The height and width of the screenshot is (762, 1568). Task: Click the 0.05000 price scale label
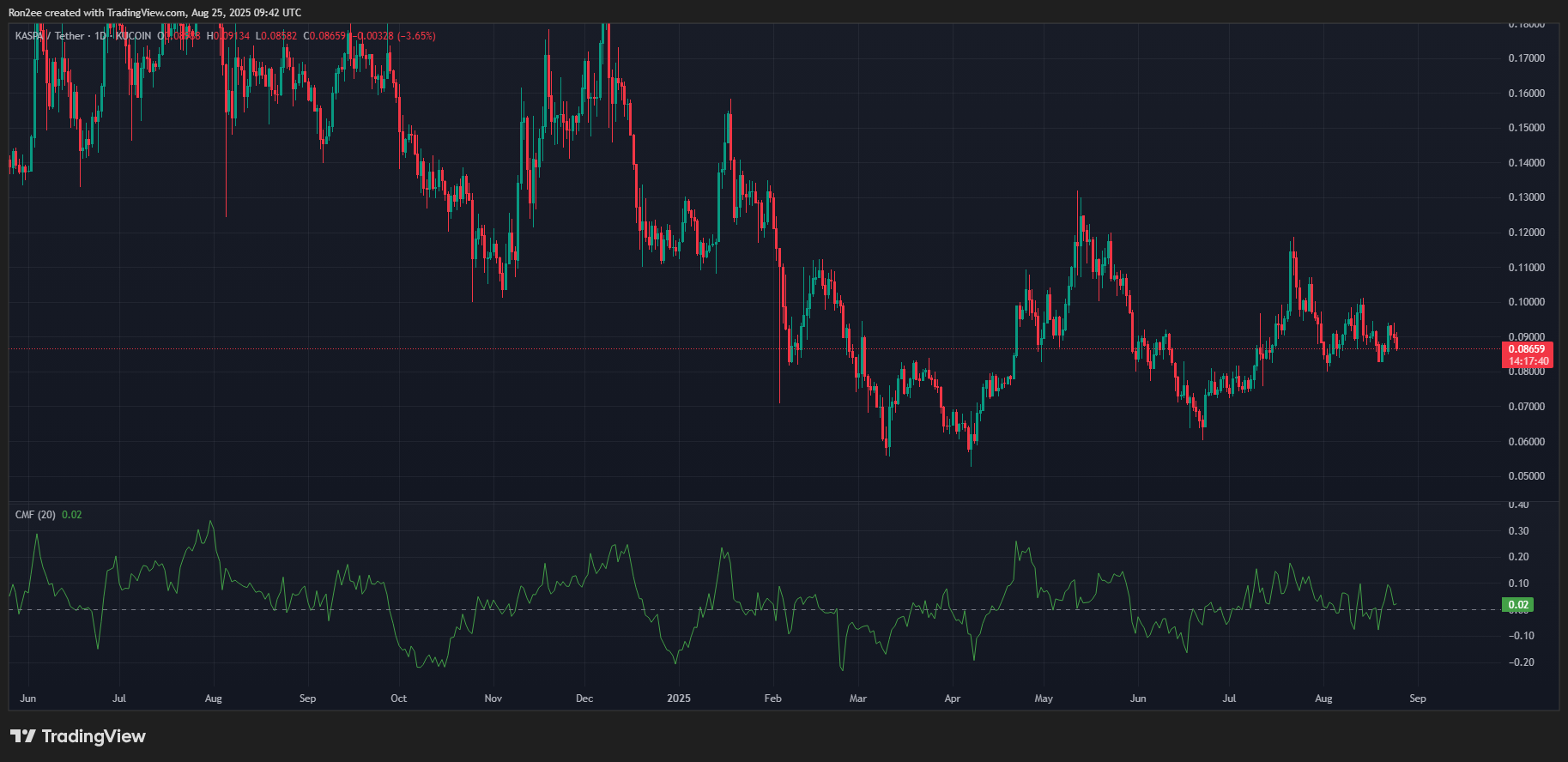click(1527, 476)
